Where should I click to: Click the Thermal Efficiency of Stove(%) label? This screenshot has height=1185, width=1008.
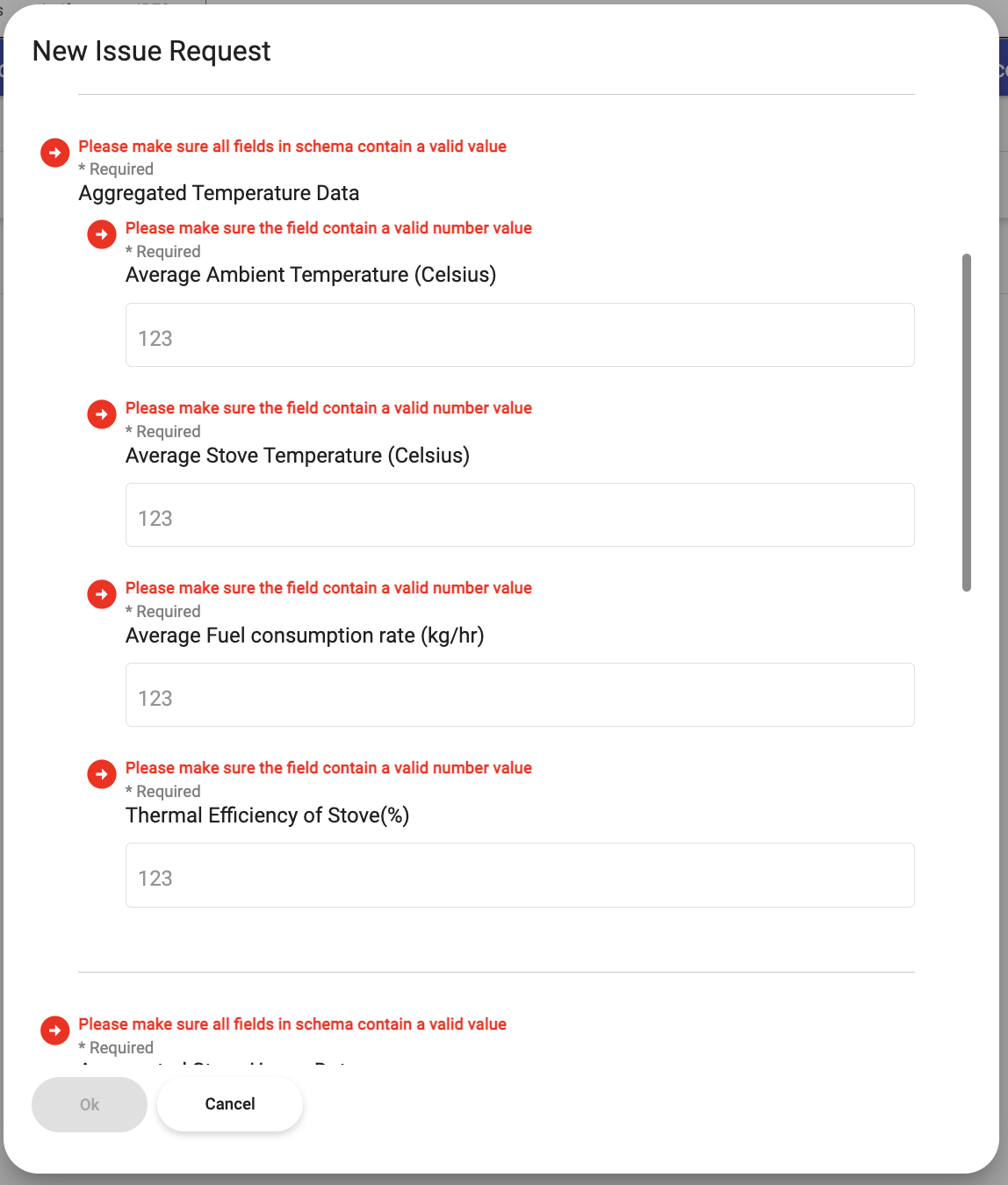[x=268, y=815]
